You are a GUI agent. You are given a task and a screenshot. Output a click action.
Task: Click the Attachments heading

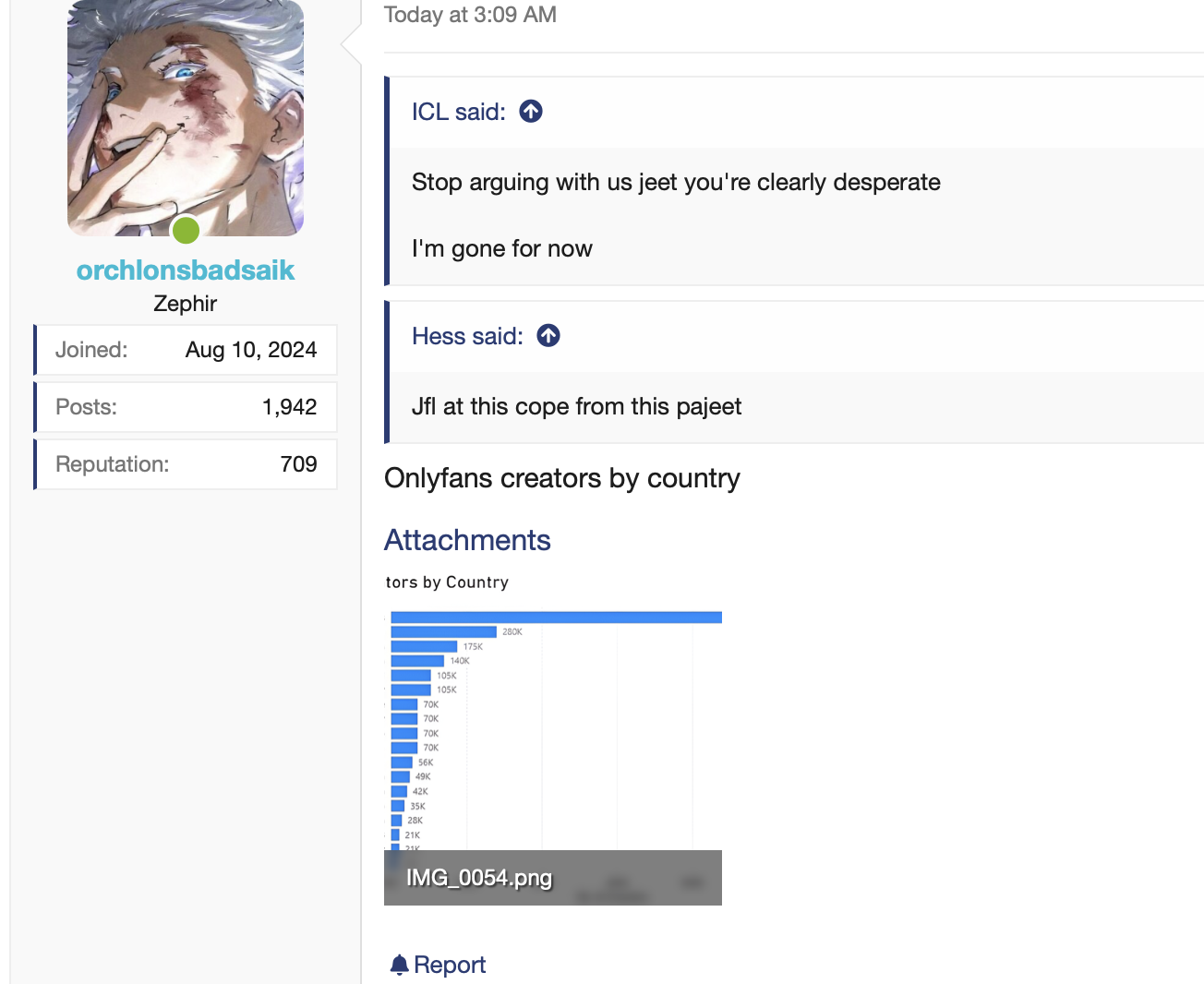click(467, 540)
